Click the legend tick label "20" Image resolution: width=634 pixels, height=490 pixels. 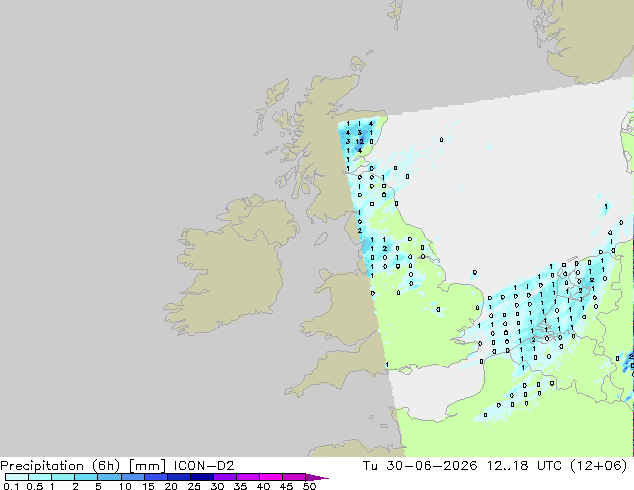[171, 486]
